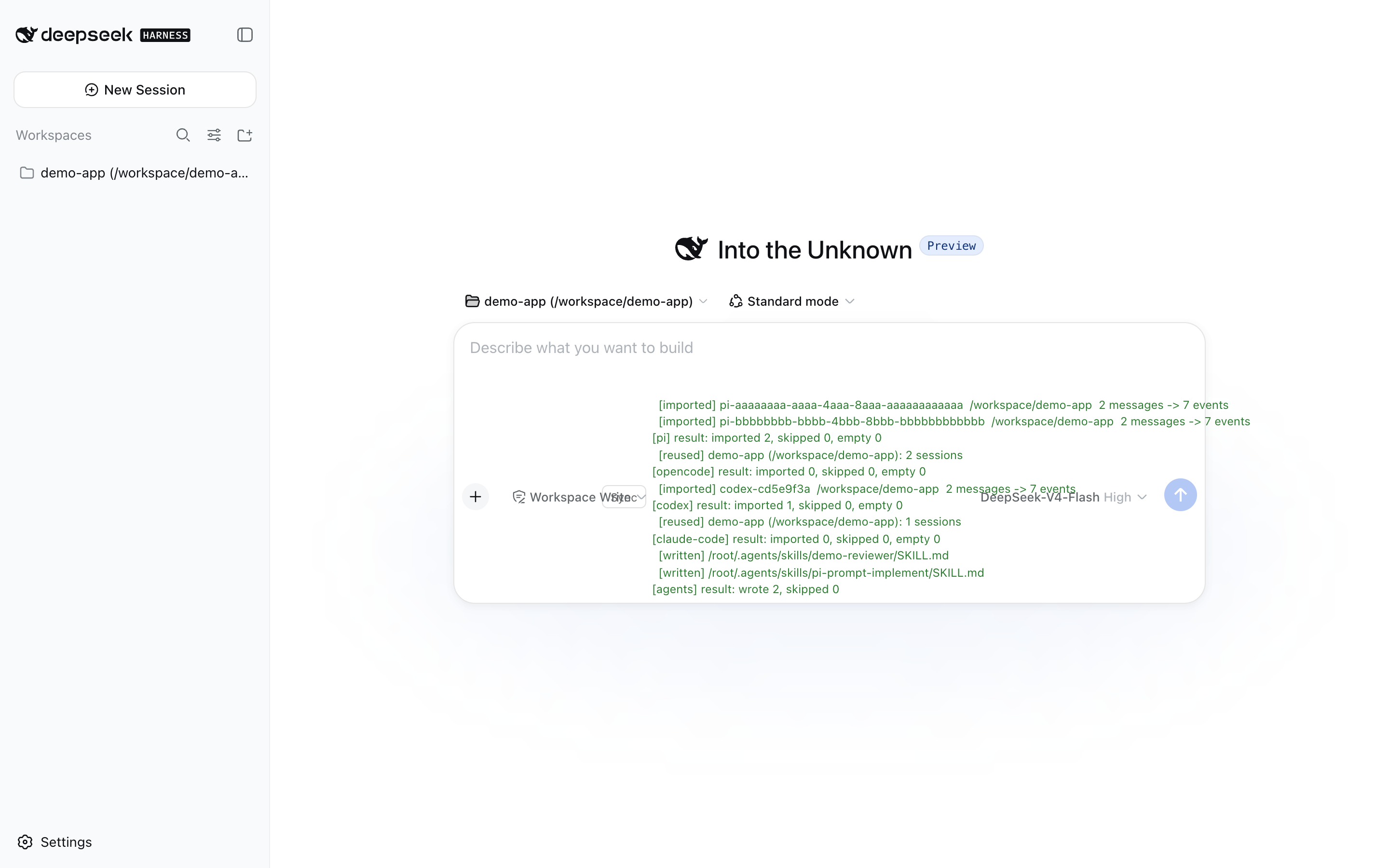The image size is (1389, 868).
Task: Open the demo-app workspace selector above composer
Action: pyautogui.click(x=586, y=301)
